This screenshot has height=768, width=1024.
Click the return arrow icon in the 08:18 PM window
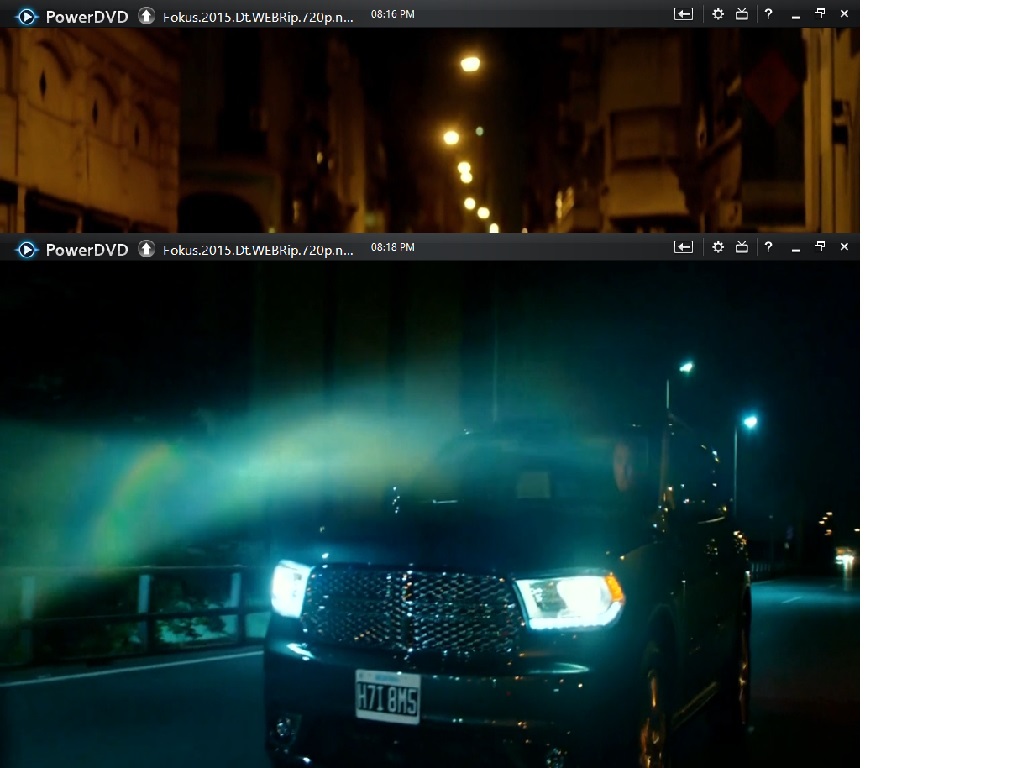(683, 247)
